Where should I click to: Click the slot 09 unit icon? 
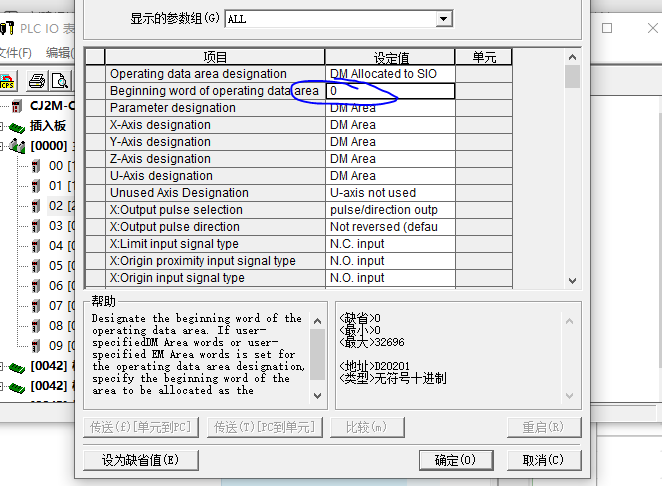pyautogui.click(x=36, y=345)
